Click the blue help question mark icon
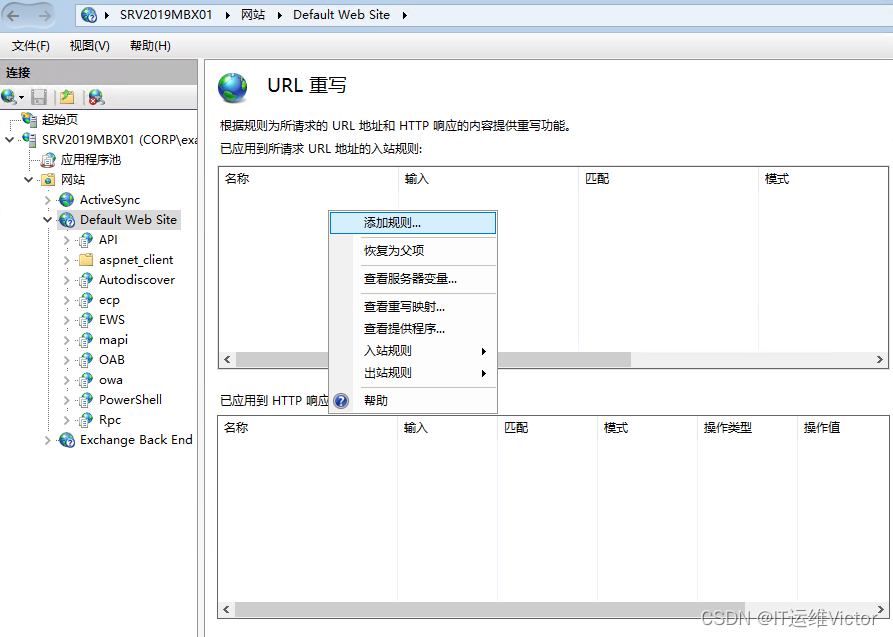 pyautogui.click(x=341, y=401)
